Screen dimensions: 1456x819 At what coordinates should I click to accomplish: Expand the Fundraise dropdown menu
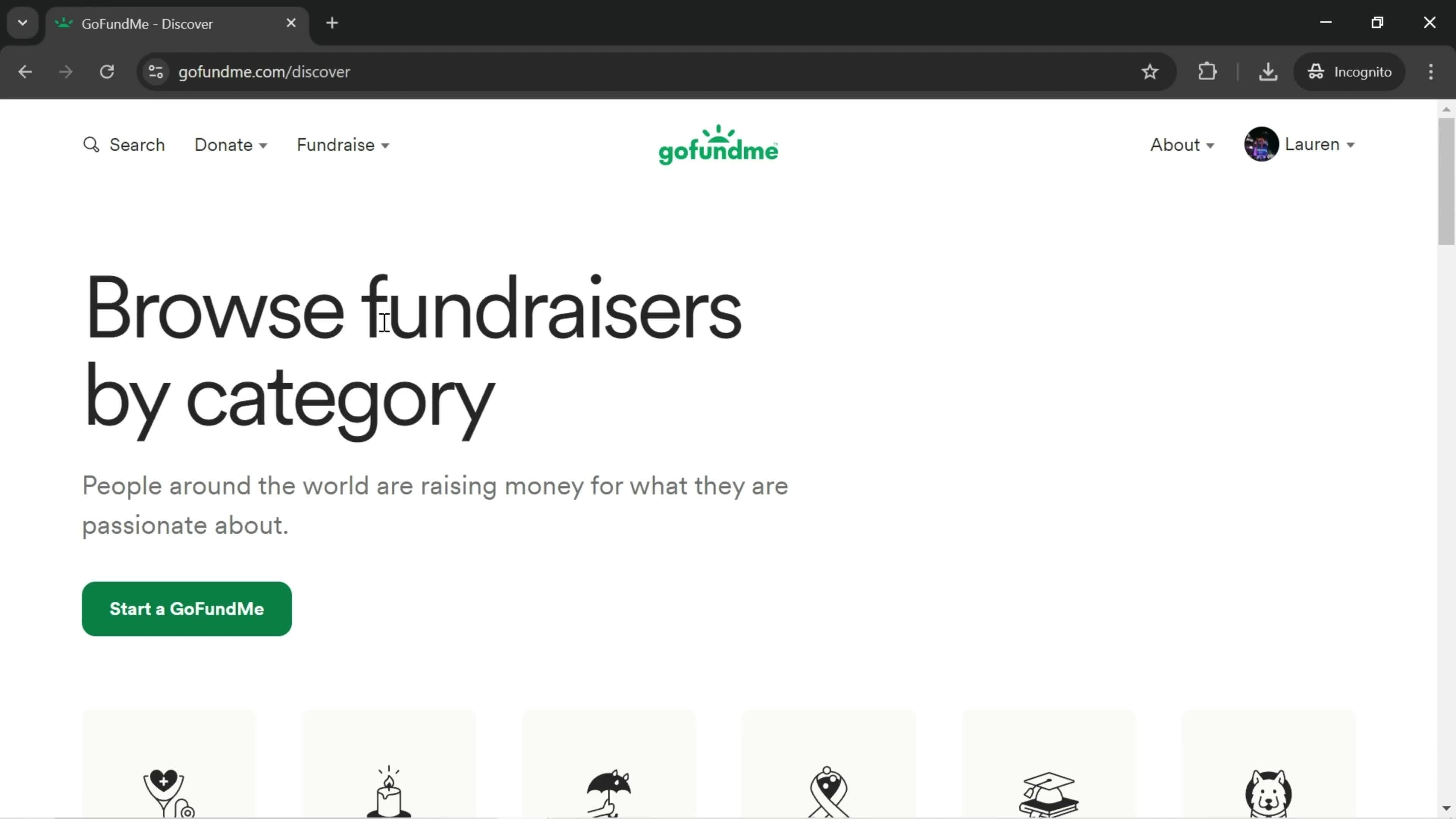coord(343,145)
